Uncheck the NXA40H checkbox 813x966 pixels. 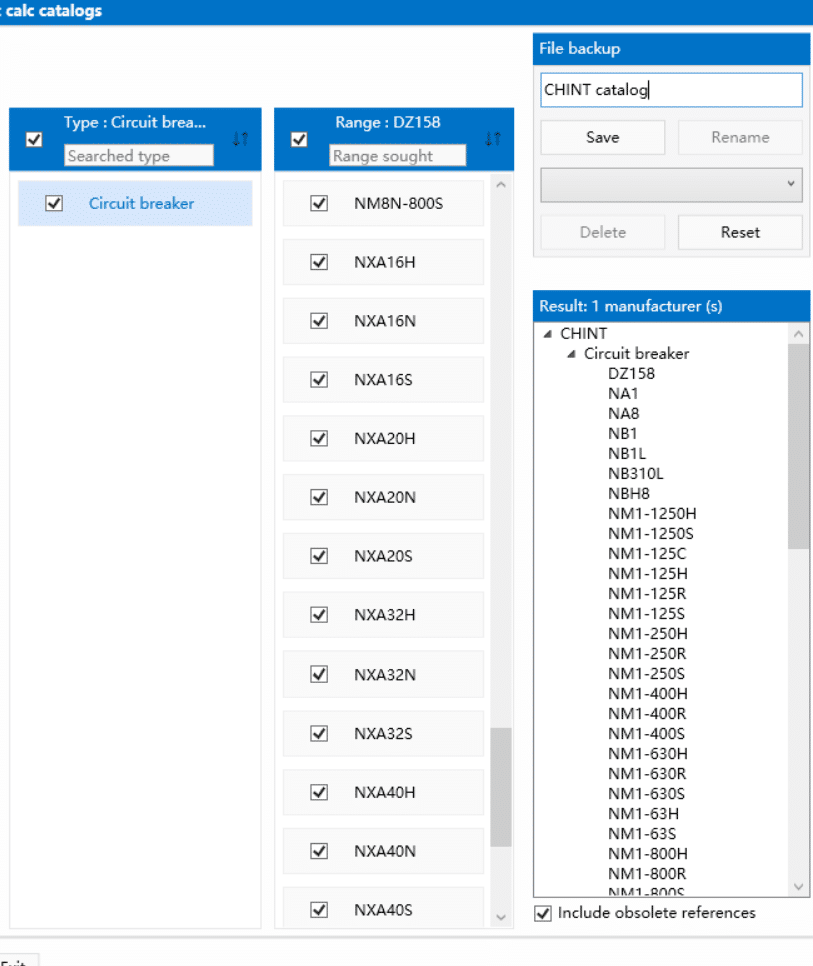[x=319, y=792]
